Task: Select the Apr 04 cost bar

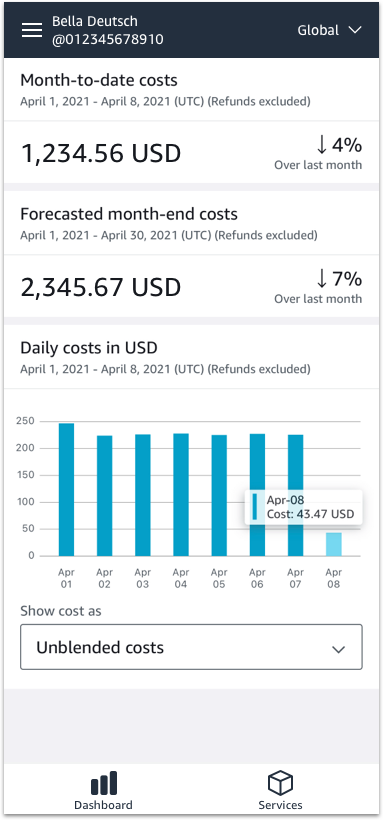Action: pos(181,495)
